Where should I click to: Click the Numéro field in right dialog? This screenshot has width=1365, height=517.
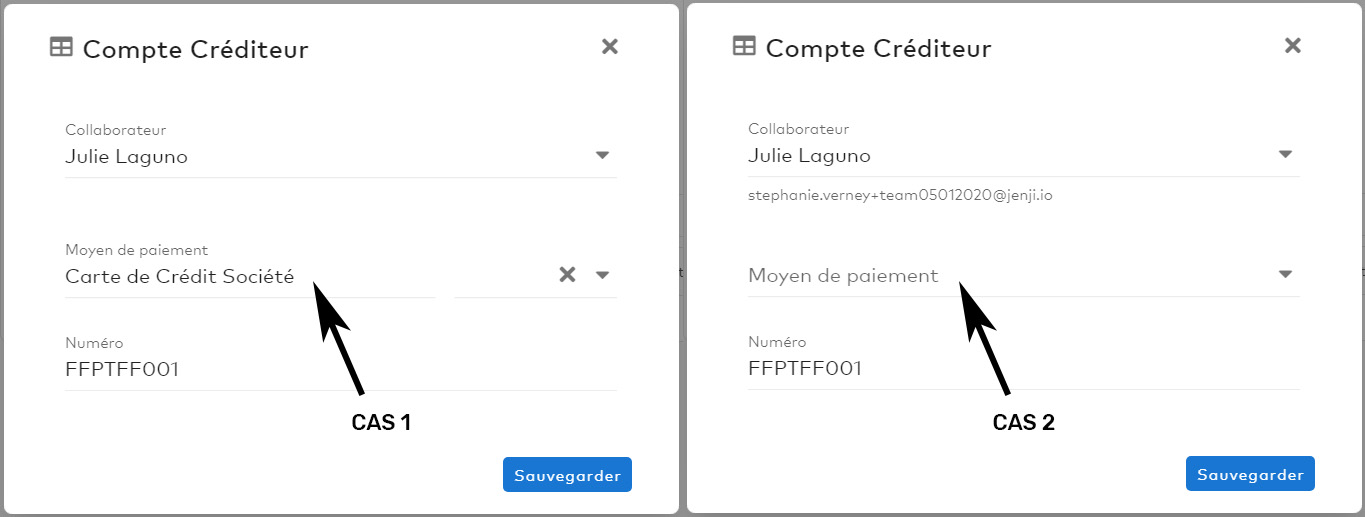1024,368
